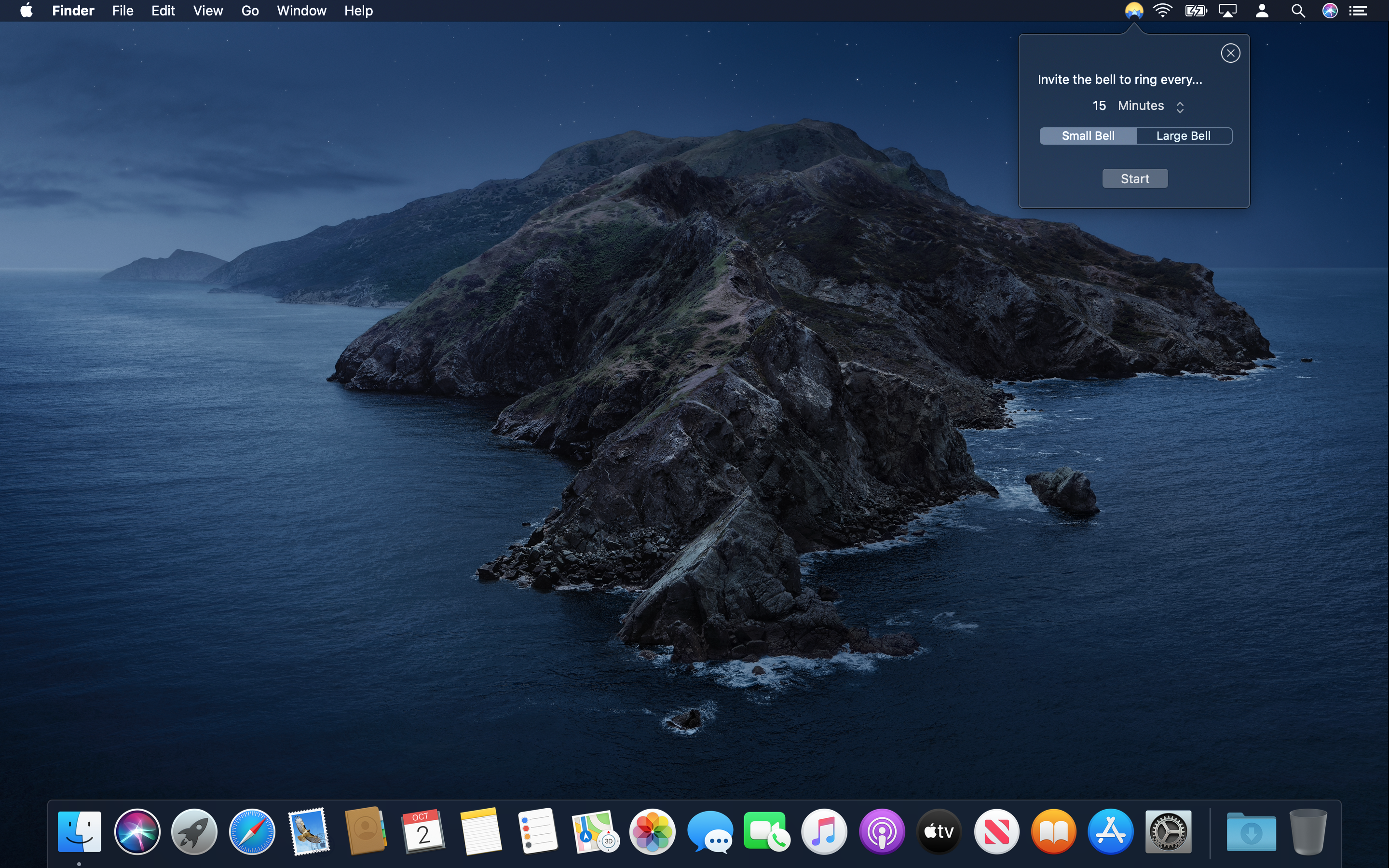Close the bell settings popover
Viewport: 1389px width, 868px height.
point(1231,53)
